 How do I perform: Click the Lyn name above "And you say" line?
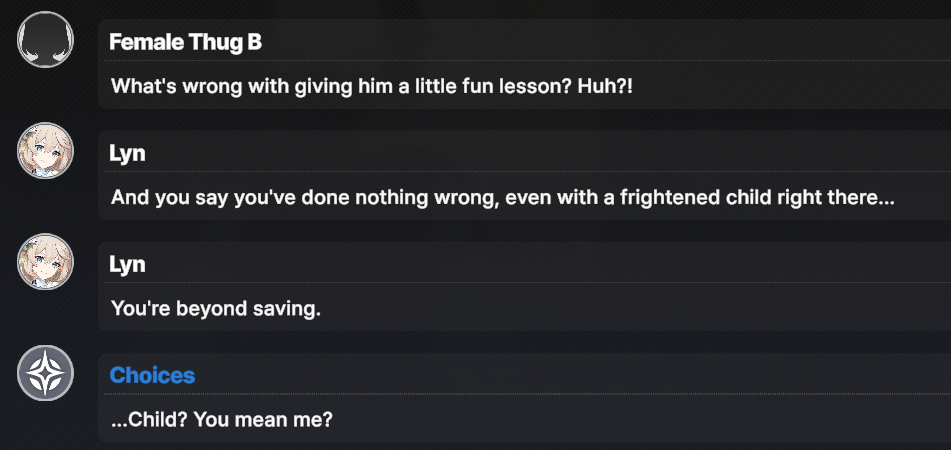[x=127, y=153]
